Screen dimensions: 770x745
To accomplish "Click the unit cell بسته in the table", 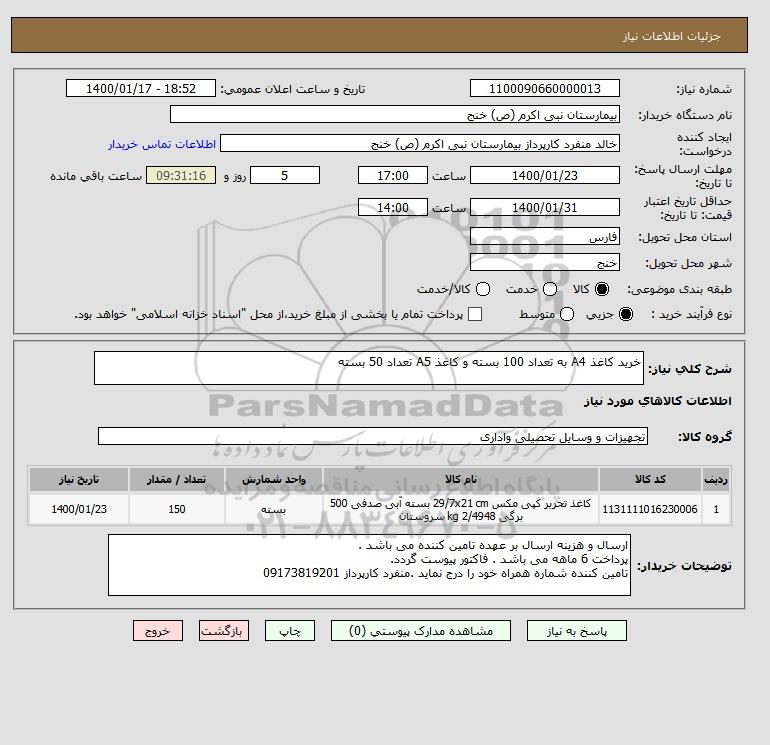I will (274, 509).
